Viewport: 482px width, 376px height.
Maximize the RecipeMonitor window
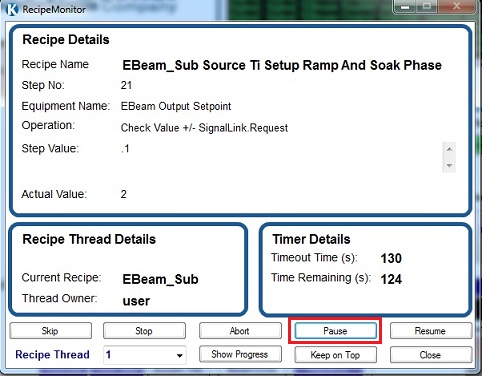tap(427, 7)
